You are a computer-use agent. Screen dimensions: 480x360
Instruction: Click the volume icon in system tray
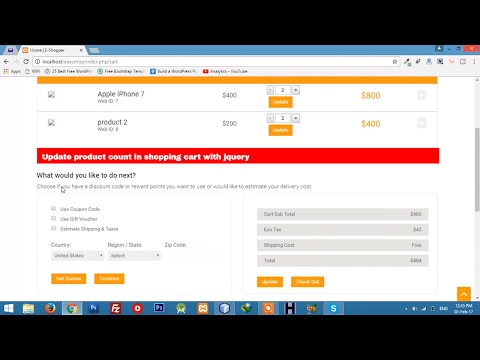(x=415, y=309)
